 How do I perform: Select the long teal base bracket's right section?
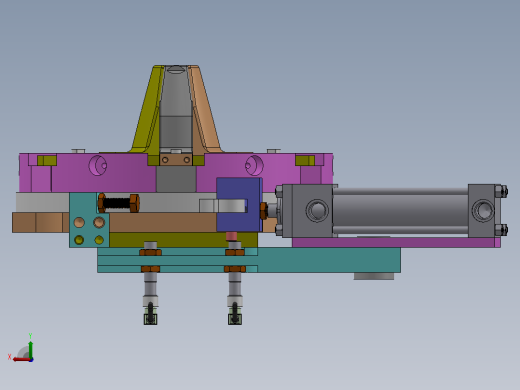[329, 260]
